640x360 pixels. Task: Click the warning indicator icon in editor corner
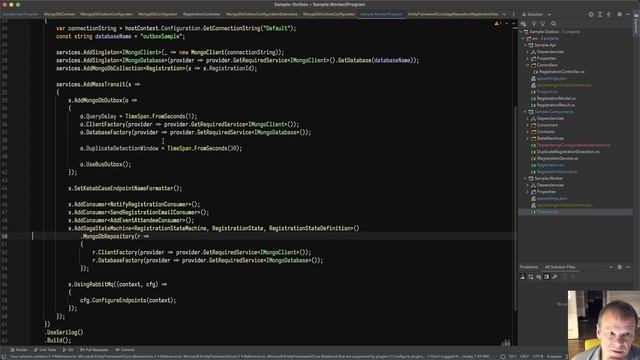(x=497, y=24)
